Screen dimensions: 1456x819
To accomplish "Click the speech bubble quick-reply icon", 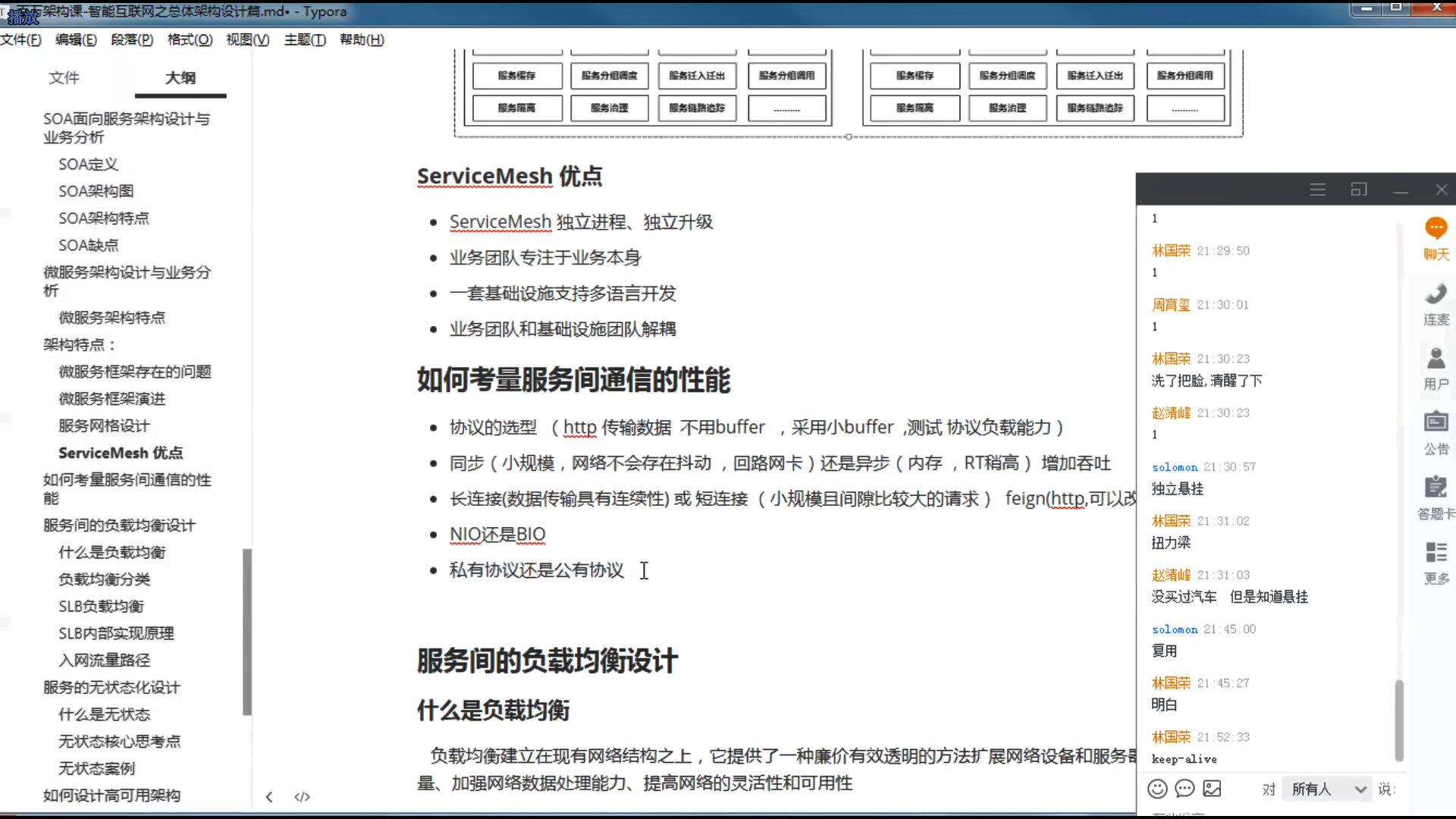I will [1185, 789].
